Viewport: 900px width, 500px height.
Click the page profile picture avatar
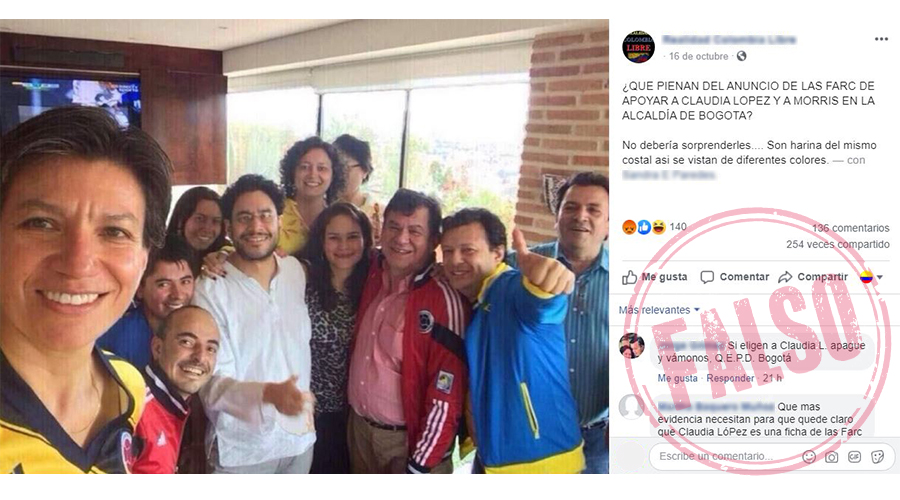click(638, 47)
